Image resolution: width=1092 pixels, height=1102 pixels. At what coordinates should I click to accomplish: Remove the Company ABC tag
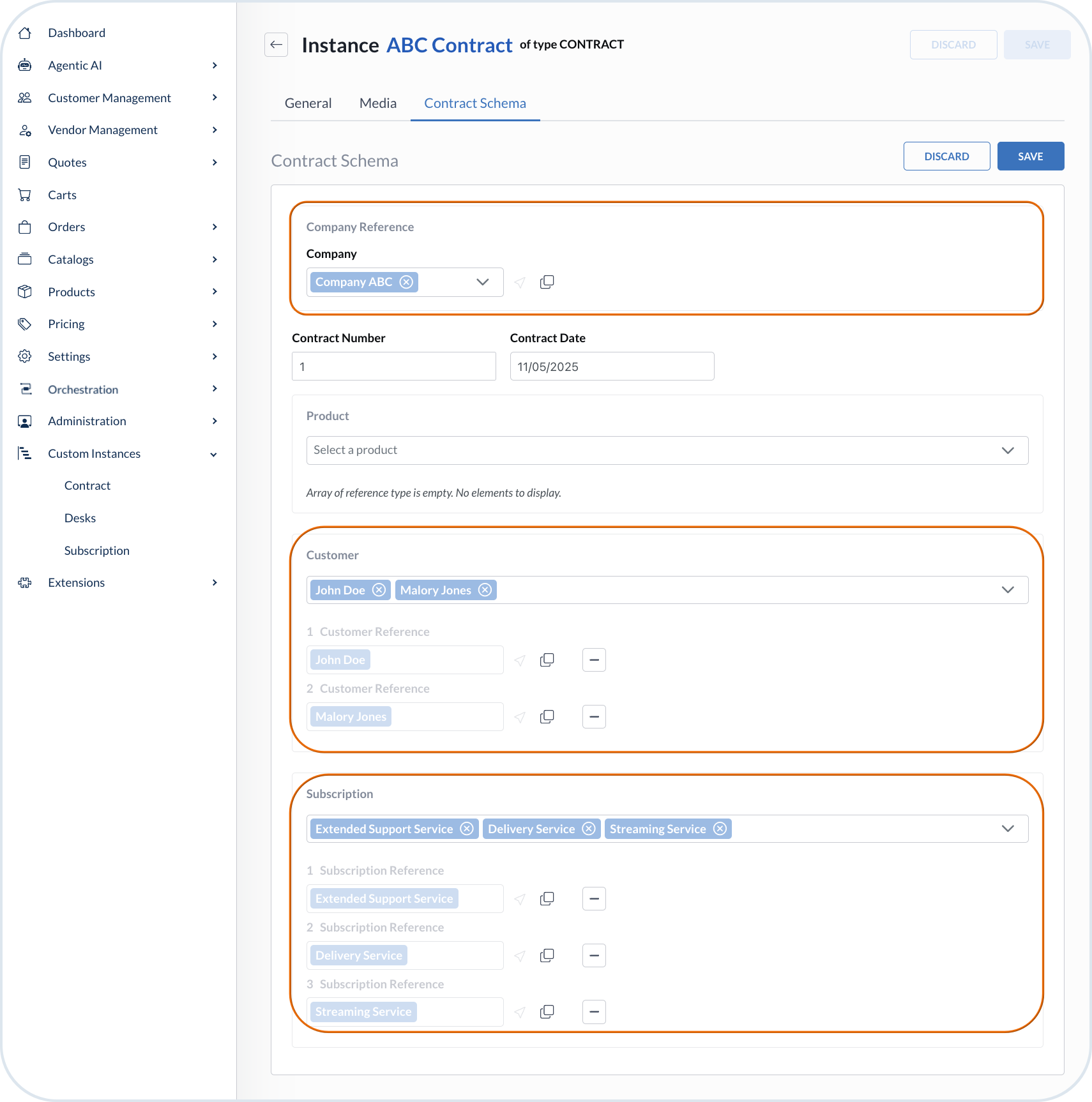[x=406, y=282]
